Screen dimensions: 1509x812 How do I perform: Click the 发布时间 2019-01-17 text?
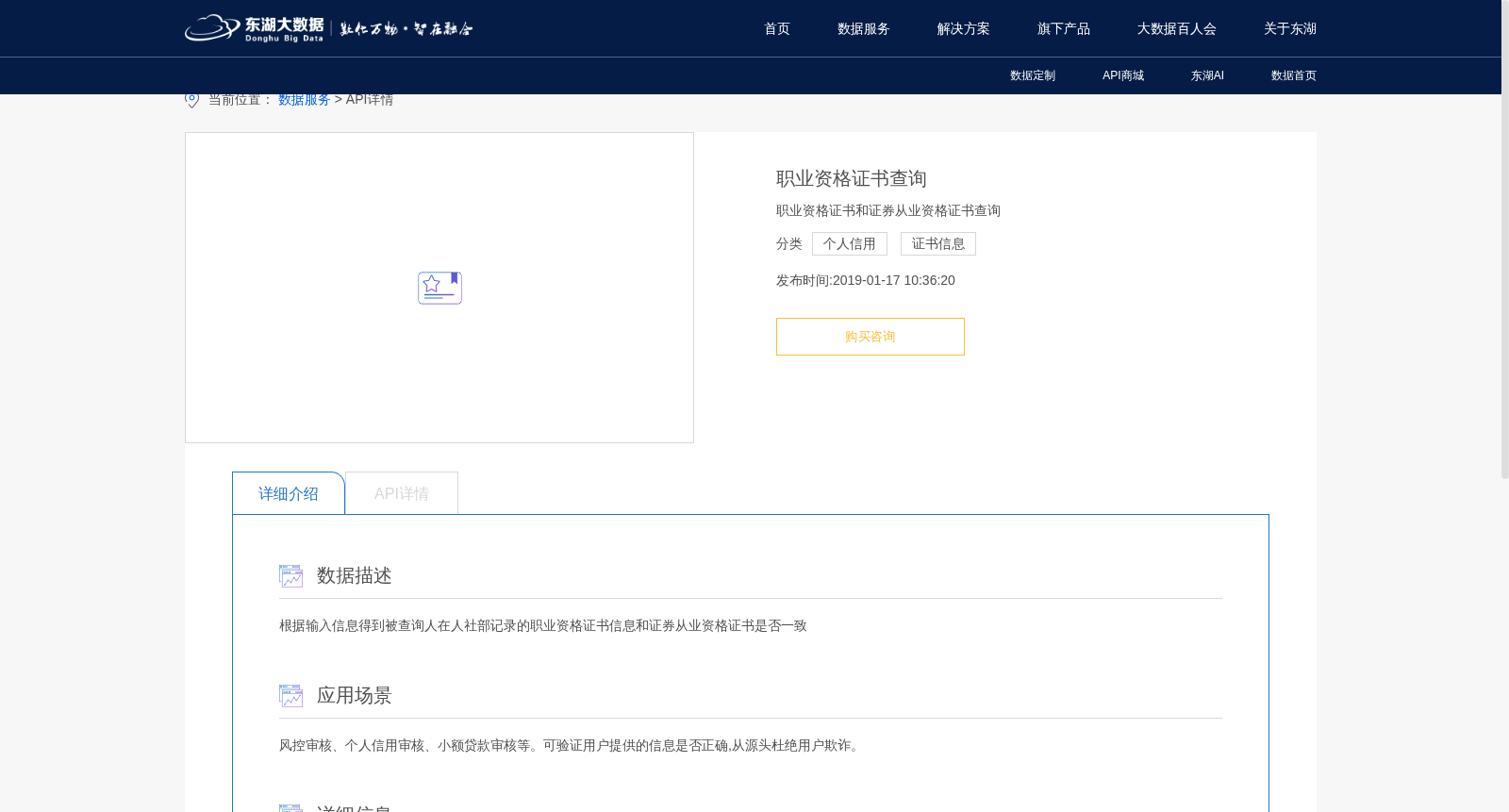pyautogui.click(x=866, y=280)
